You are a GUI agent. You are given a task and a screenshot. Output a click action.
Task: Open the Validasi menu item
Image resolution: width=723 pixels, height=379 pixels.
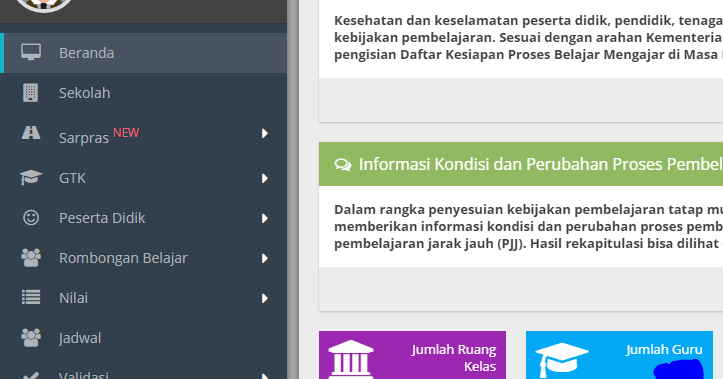tap(143, 369)
